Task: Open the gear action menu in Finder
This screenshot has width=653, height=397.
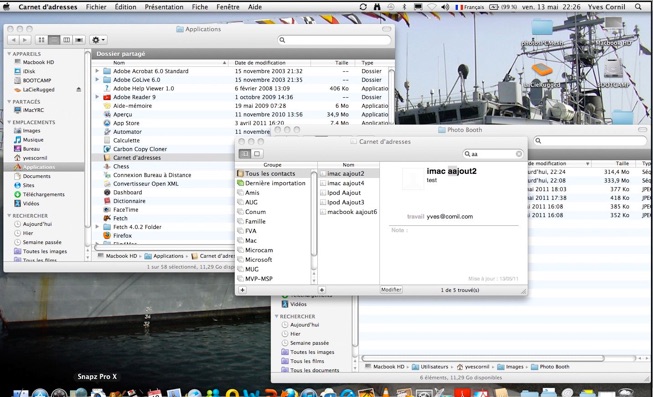Action: [x=99, y=40]
